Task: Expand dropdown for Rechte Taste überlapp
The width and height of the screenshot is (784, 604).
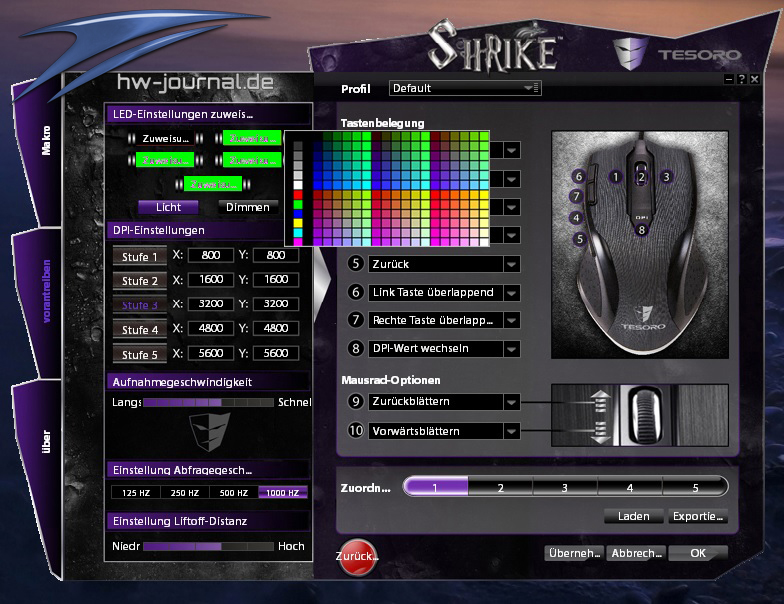Action: (512, 320)
